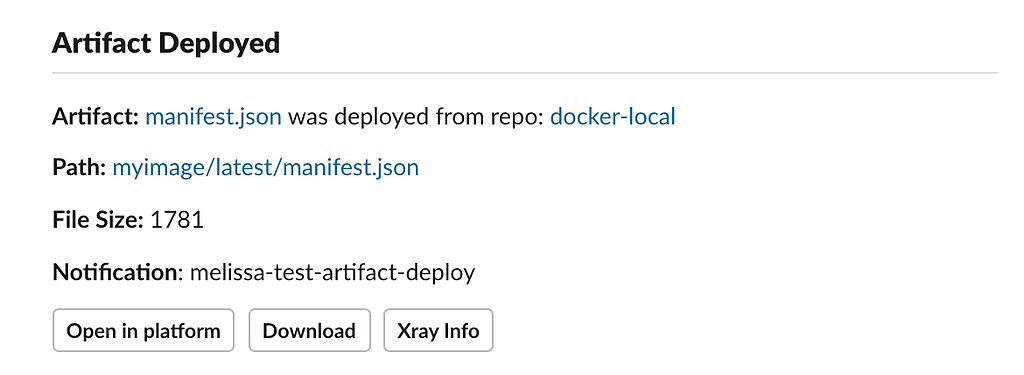Show Xray Info for the artifact
The width and height of the screenshot is (1024, 375).
[x=438, y=331]
